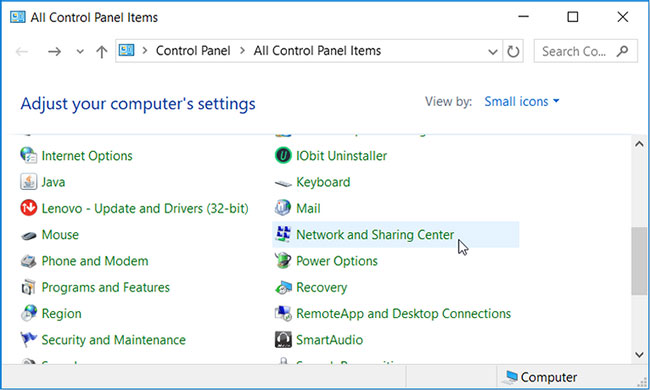Click the IObit Uninstaller green icon
This screenshot has width=650, height=390.
pos(283,155)
